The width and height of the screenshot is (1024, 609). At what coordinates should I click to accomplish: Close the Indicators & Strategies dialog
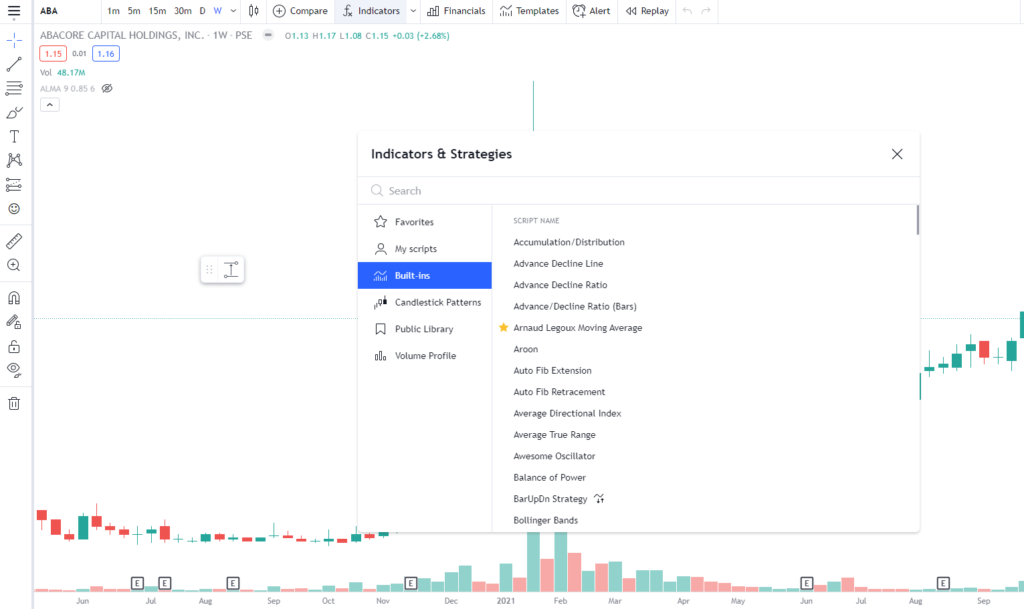(x=897, y=154)
